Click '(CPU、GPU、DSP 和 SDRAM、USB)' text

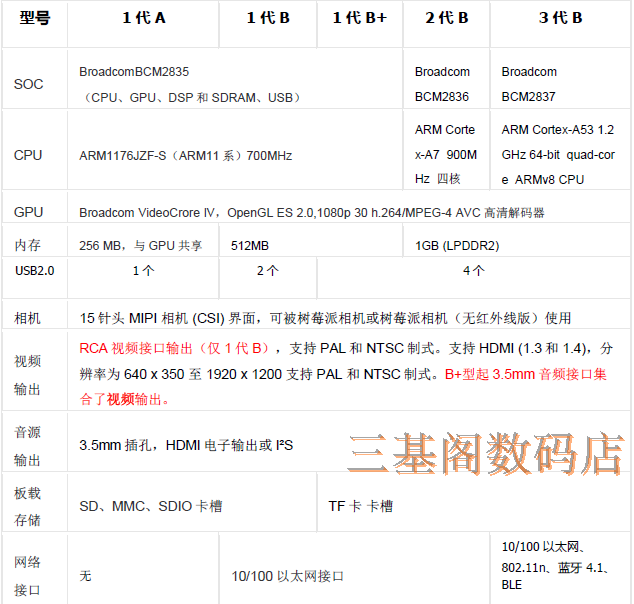[191, 97]
